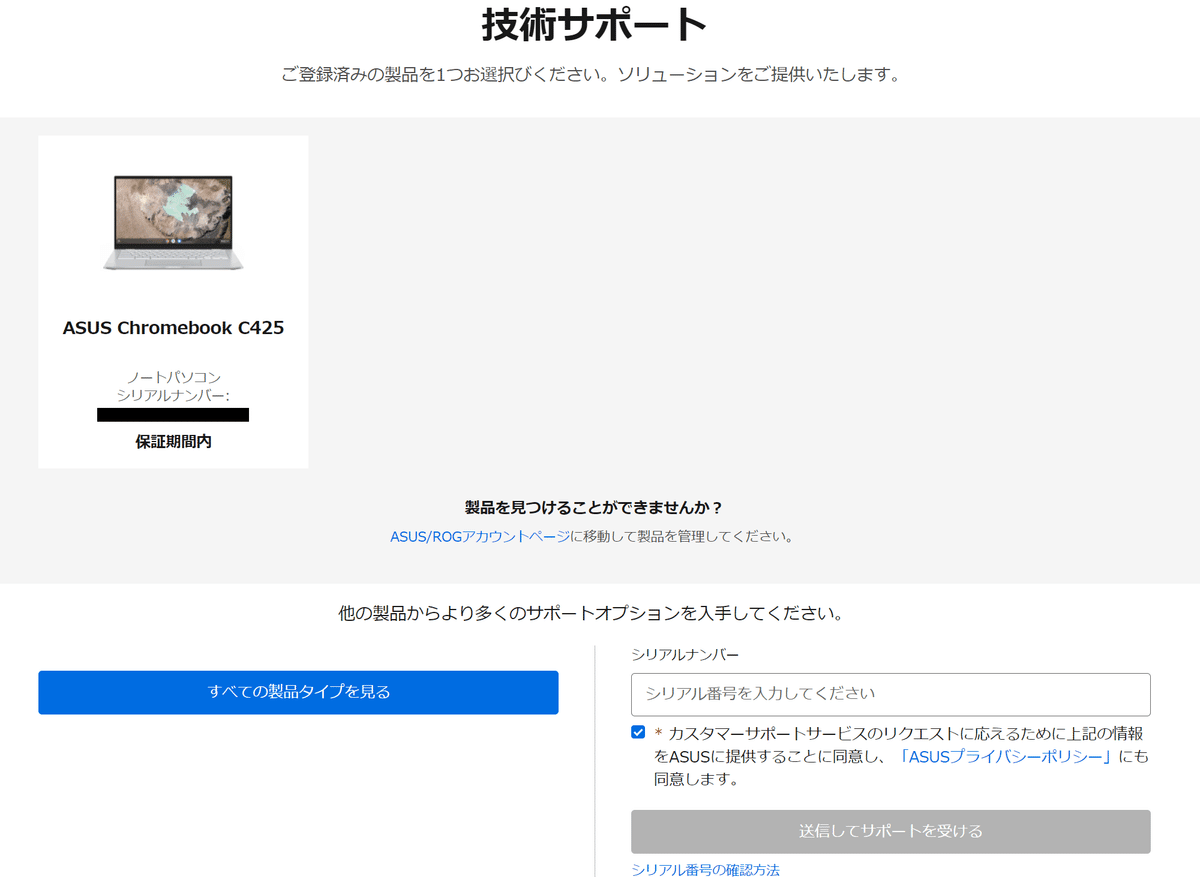Viewport: 1200px width, 877px height.
Task: Click the シリアルナンバー label above the input
Action: (685, 654)
